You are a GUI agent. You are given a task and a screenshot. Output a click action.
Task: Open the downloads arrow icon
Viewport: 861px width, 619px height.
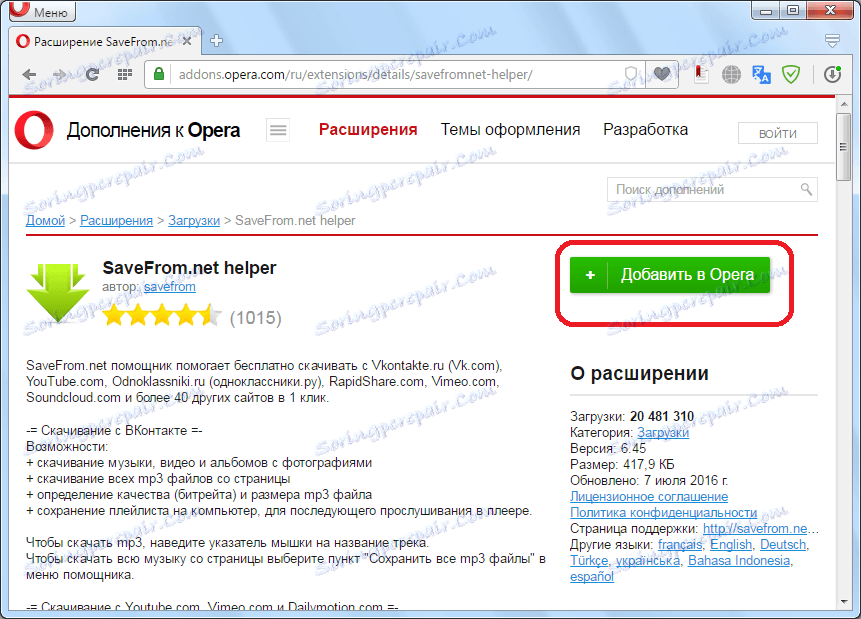pyautogui.click(x=832, y=74)
